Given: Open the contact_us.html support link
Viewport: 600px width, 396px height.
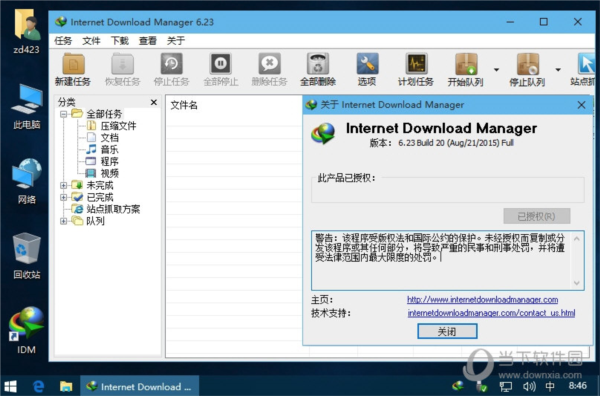Looking at the screenshot, I should tap(491, 313).
